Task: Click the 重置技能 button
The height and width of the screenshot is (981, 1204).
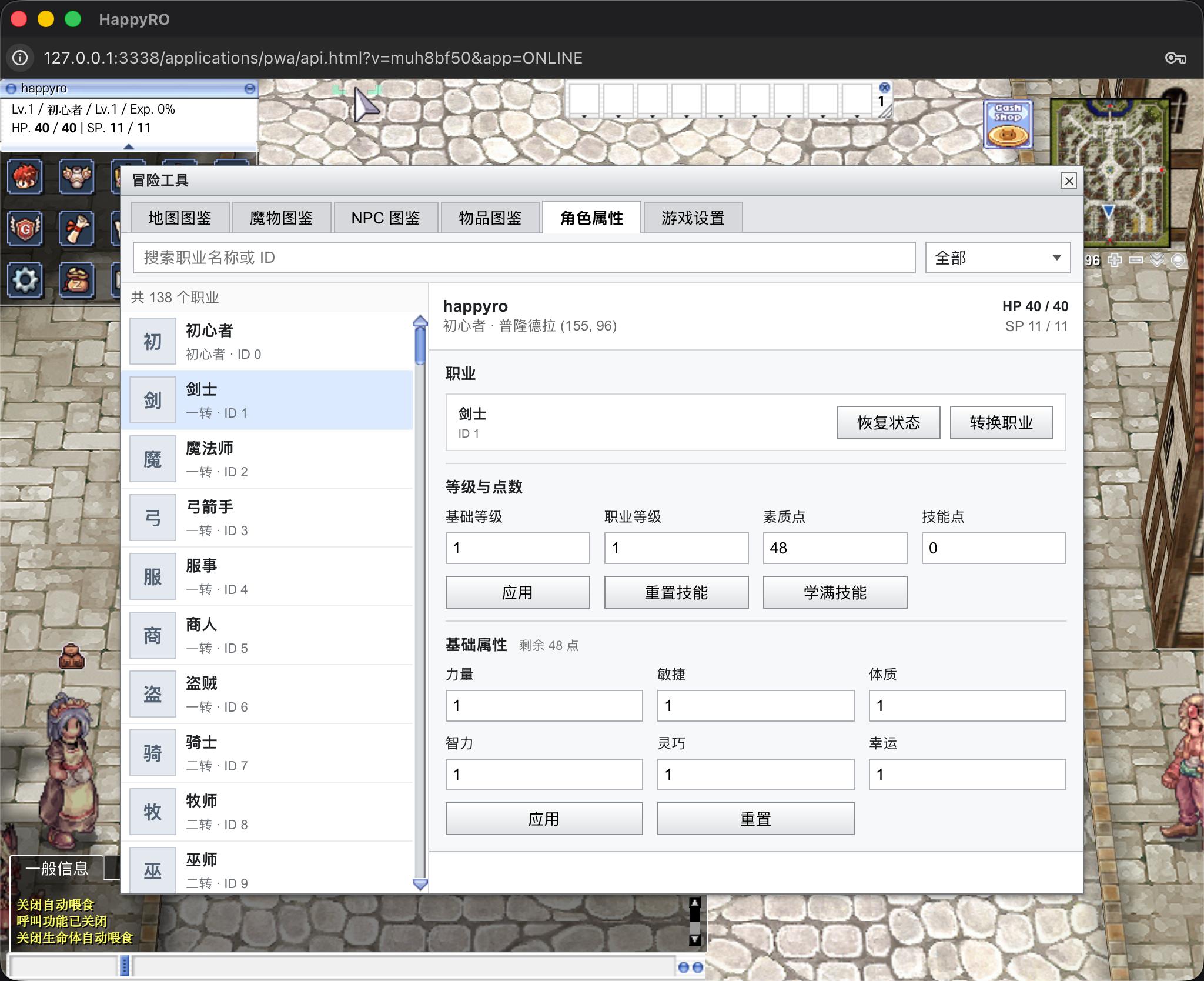Action: tap(677, 592)
